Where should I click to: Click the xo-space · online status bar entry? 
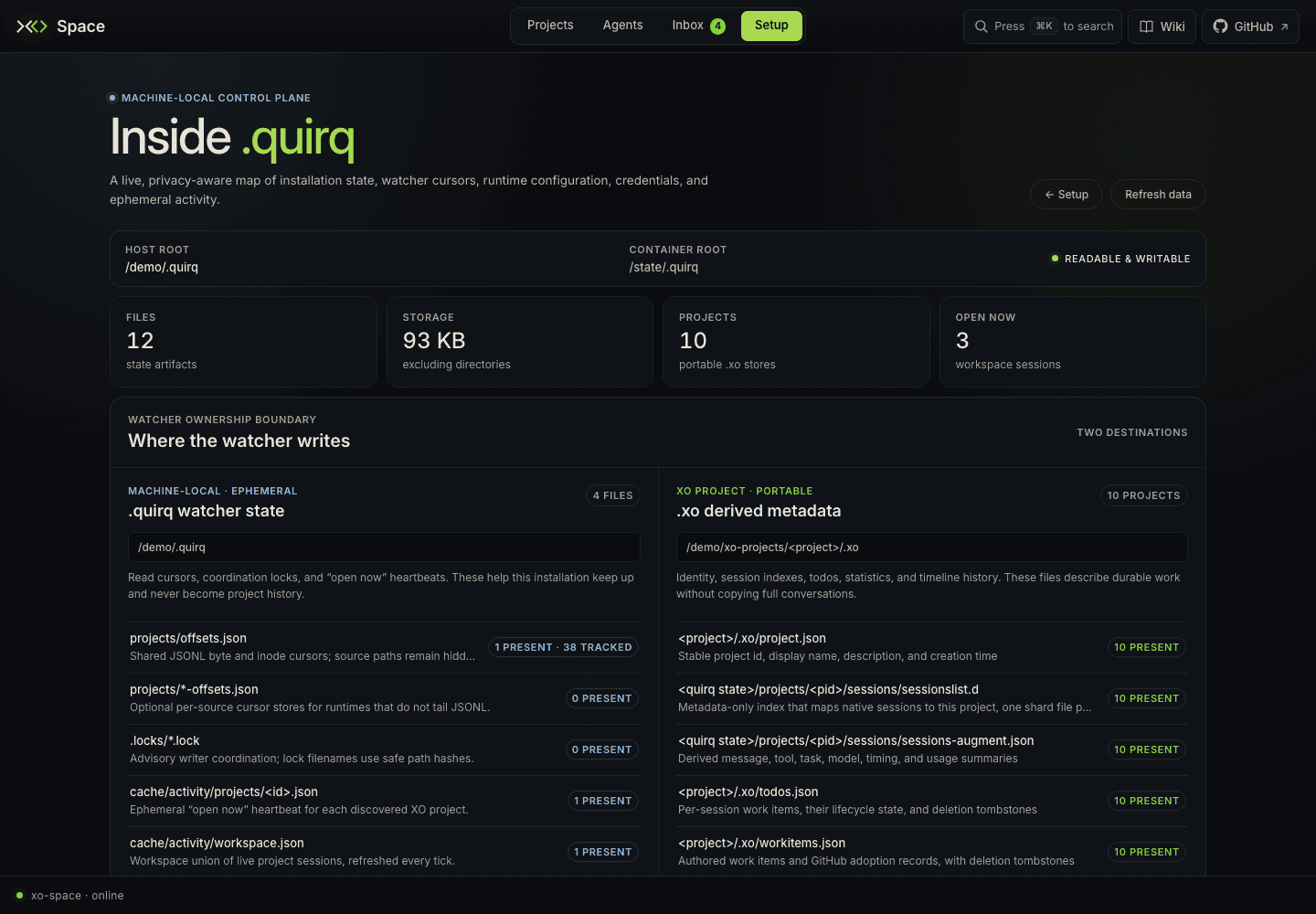point(70,896)
